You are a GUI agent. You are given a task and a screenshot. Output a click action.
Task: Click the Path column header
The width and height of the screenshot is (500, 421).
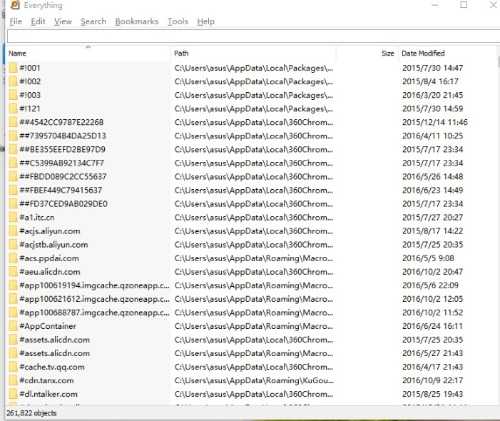pos(253,53)
